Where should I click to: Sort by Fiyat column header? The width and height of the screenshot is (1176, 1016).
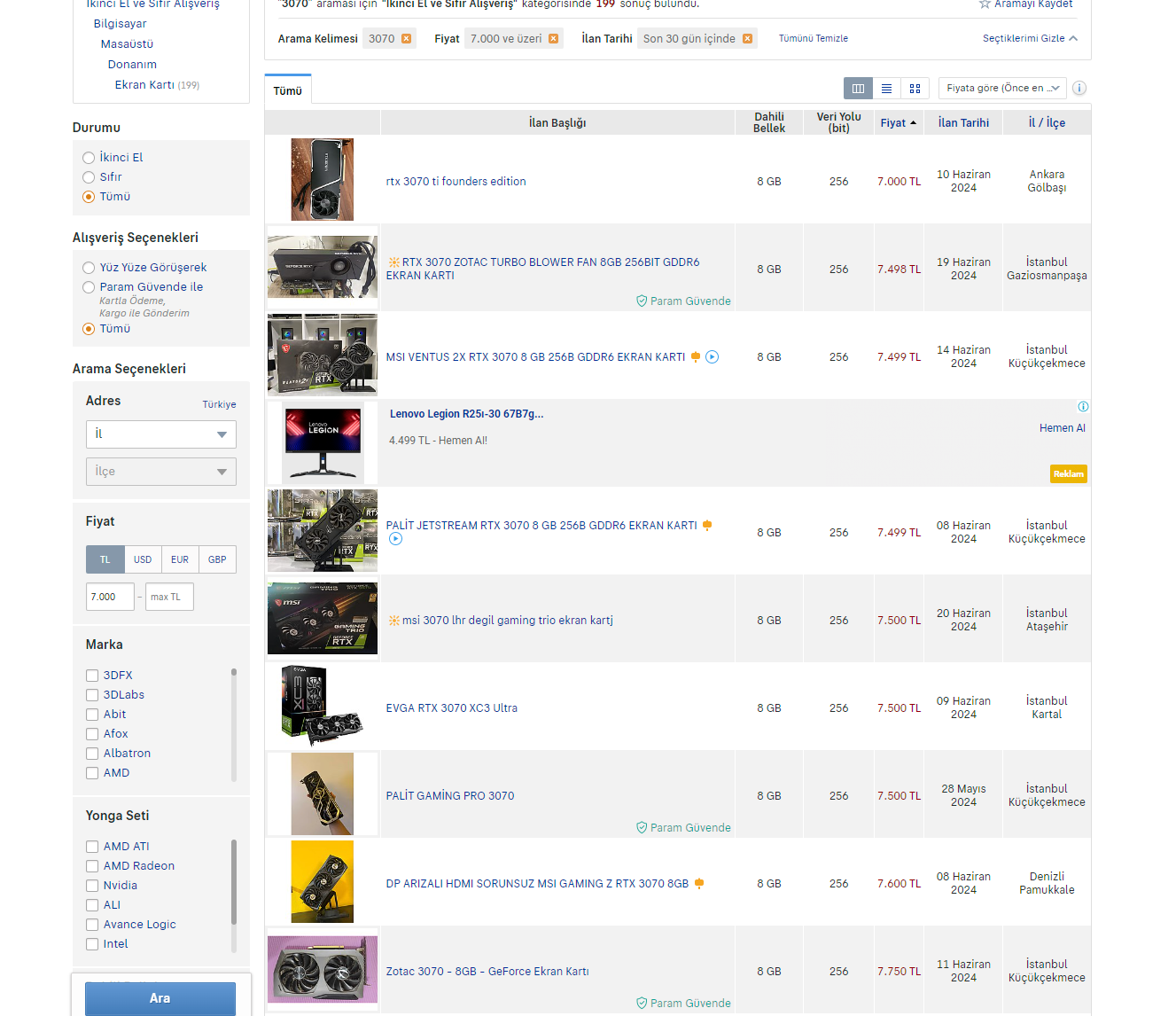(899, 123)
